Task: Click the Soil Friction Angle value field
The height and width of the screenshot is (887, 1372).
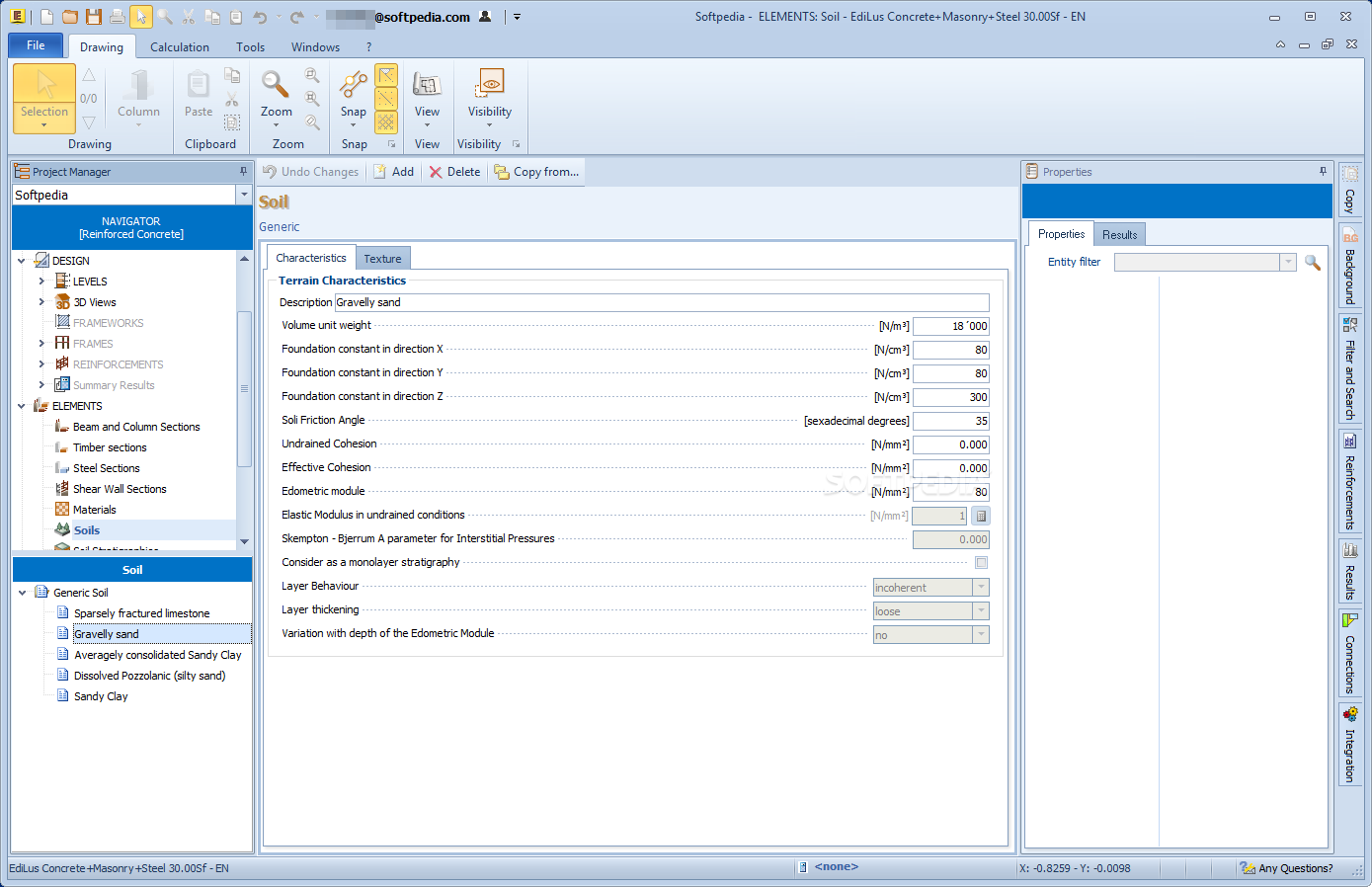Action: pyautogui.click(x=951, y=421)
